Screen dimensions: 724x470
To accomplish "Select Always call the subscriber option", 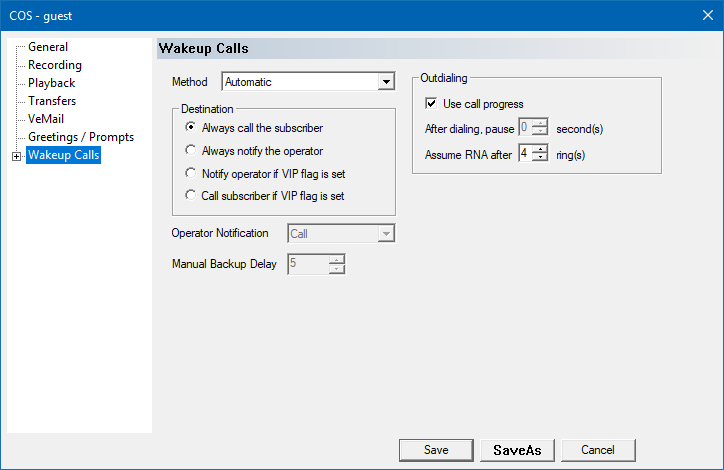I will tap(191, 128).
